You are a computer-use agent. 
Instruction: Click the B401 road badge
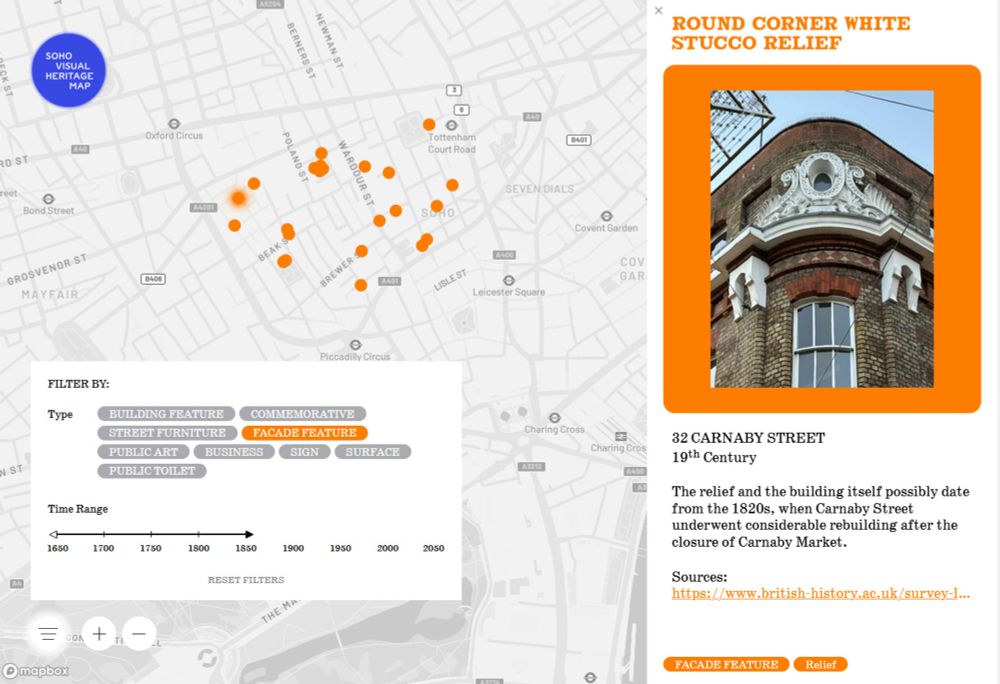pyautogui.click(x=578, y=140)
